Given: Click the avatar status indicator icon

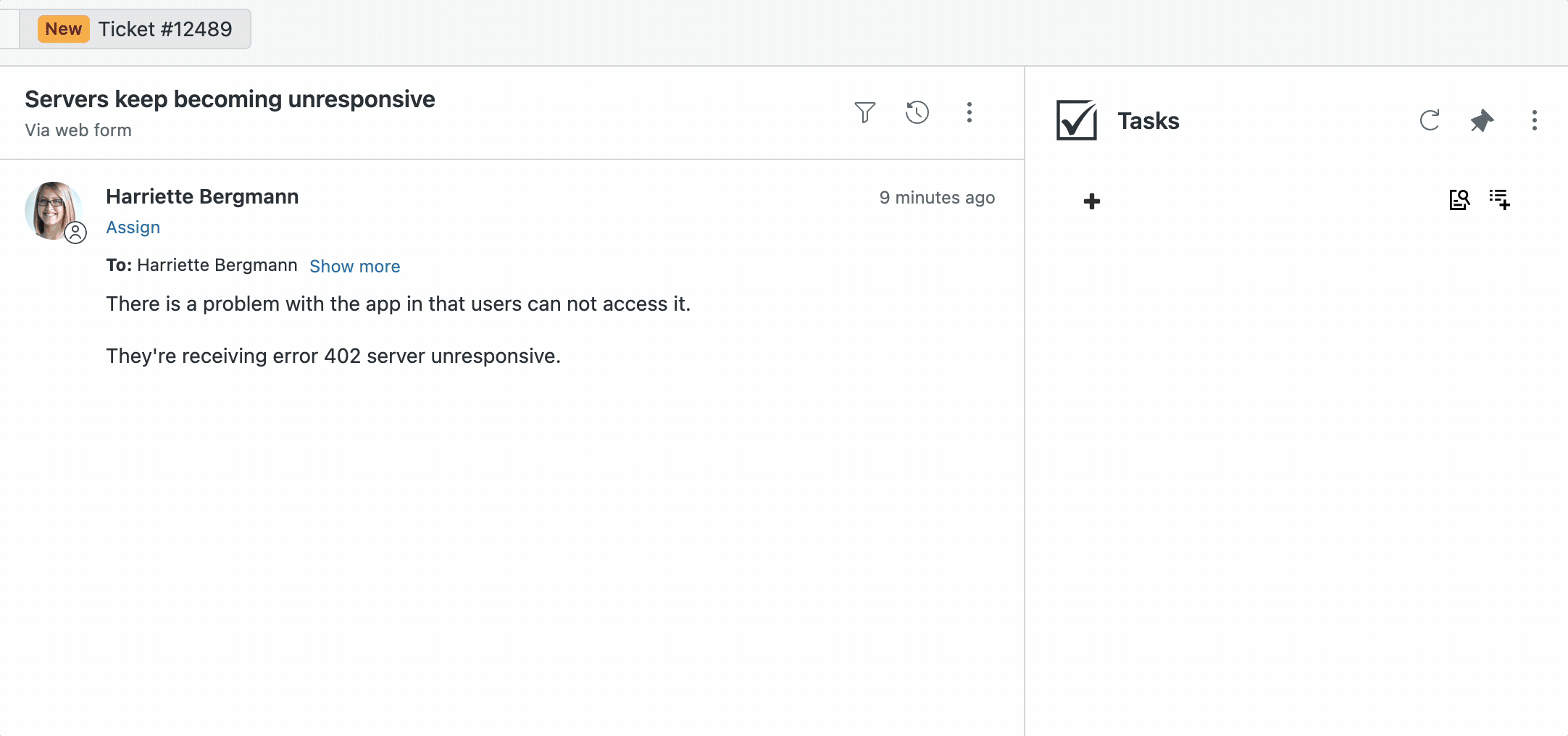Looking at the screenshot, I should tap(76, 233).
